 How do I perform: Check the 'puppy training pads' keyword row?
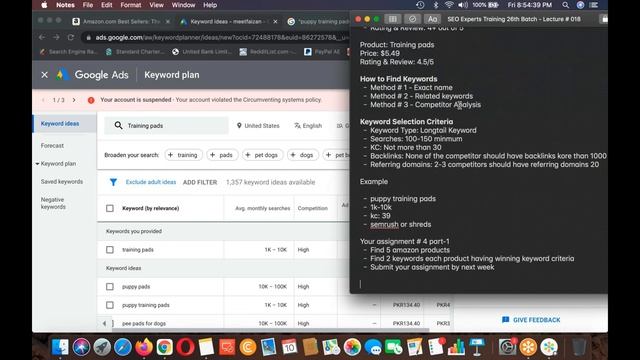point(110,305)
